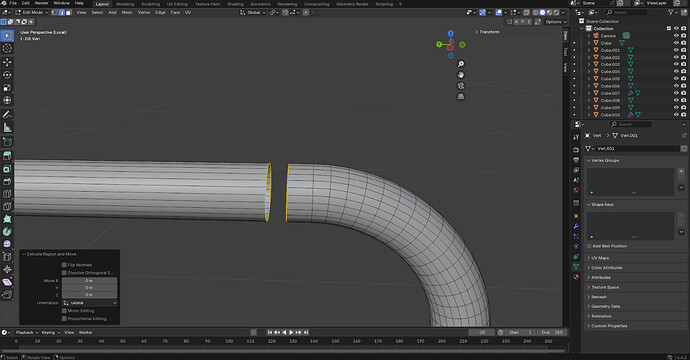The width and height of the screenshot is (690, 360).
Task: Activate the Annotate pencil tool
Action: point(7,114)
